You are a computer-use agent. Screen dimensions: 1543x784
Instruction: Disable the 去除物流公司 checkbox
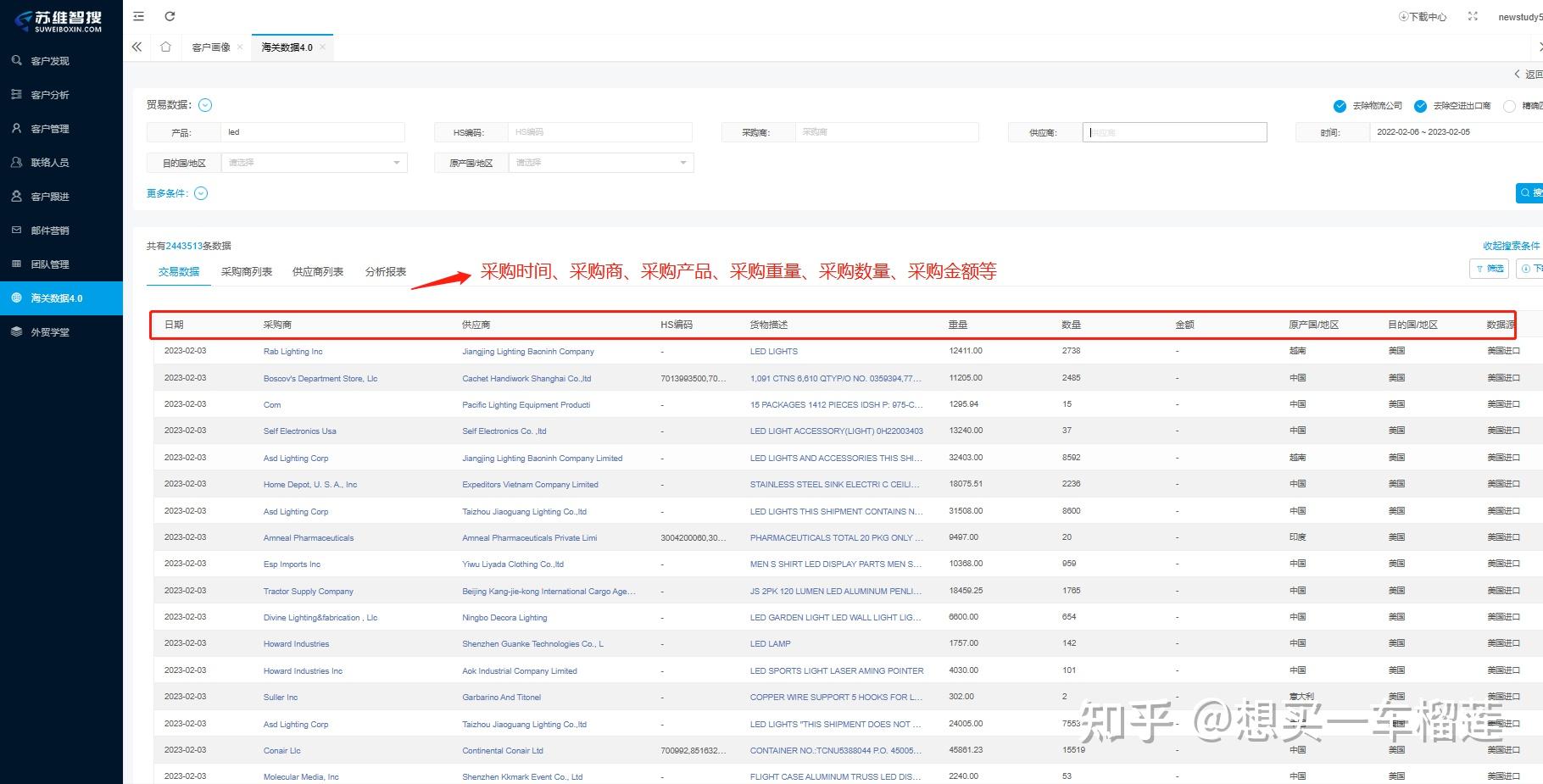point(1340,106)
